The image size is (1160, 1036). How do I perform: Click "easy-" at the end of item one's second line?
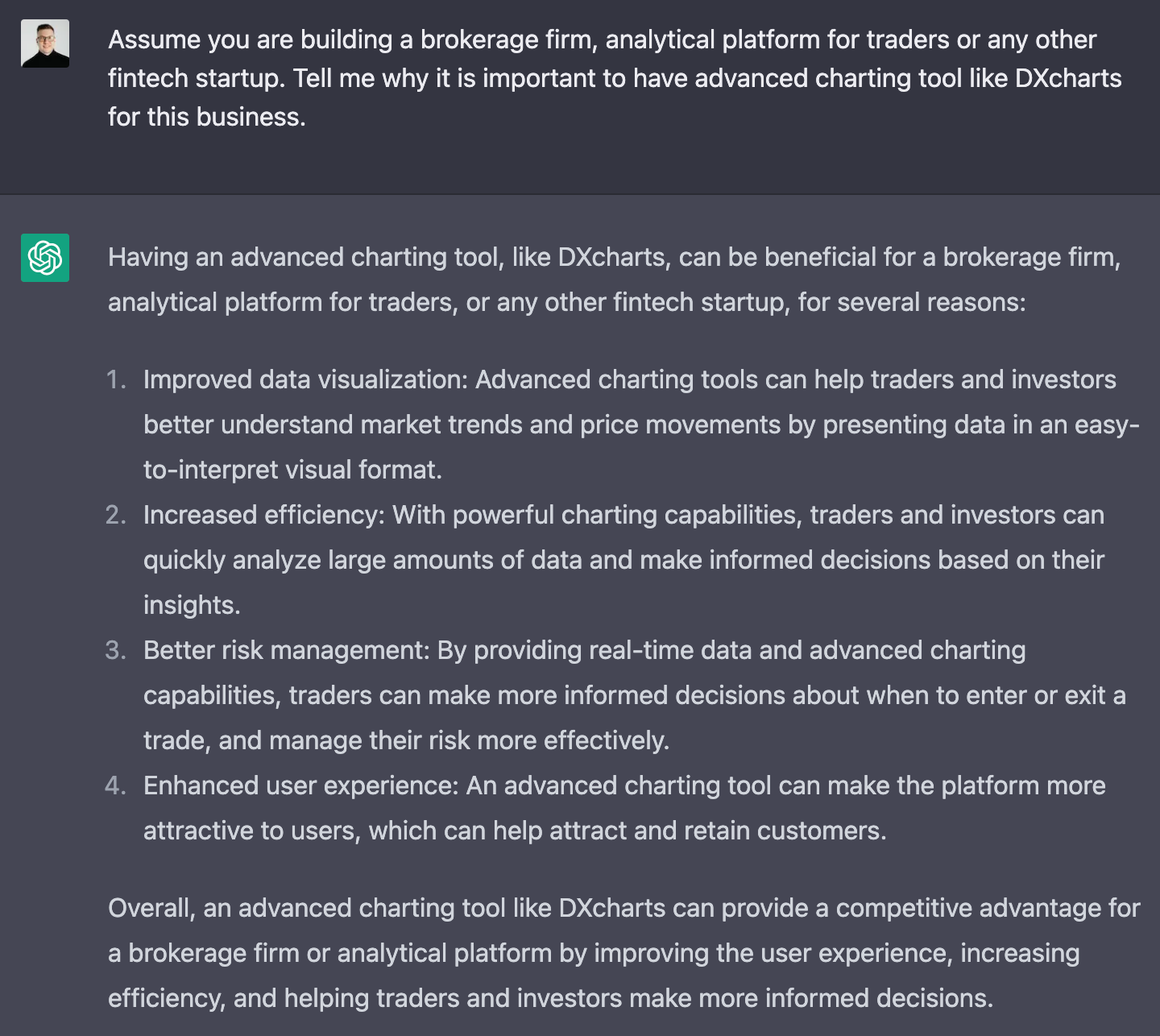1107,425
